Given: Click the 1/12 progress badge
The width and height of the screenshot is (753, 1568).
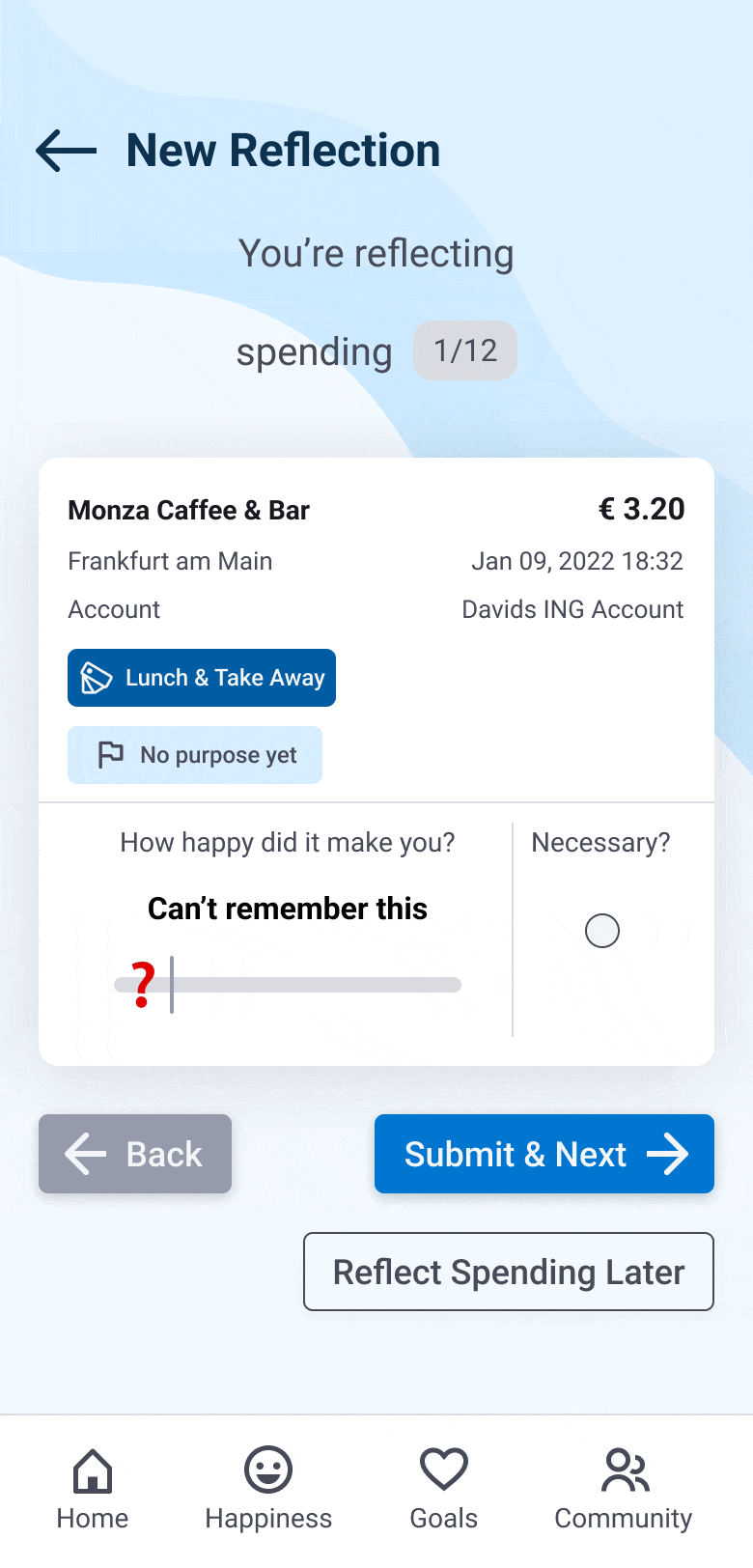Looking at the screenshot, I should tap(465, 350).
